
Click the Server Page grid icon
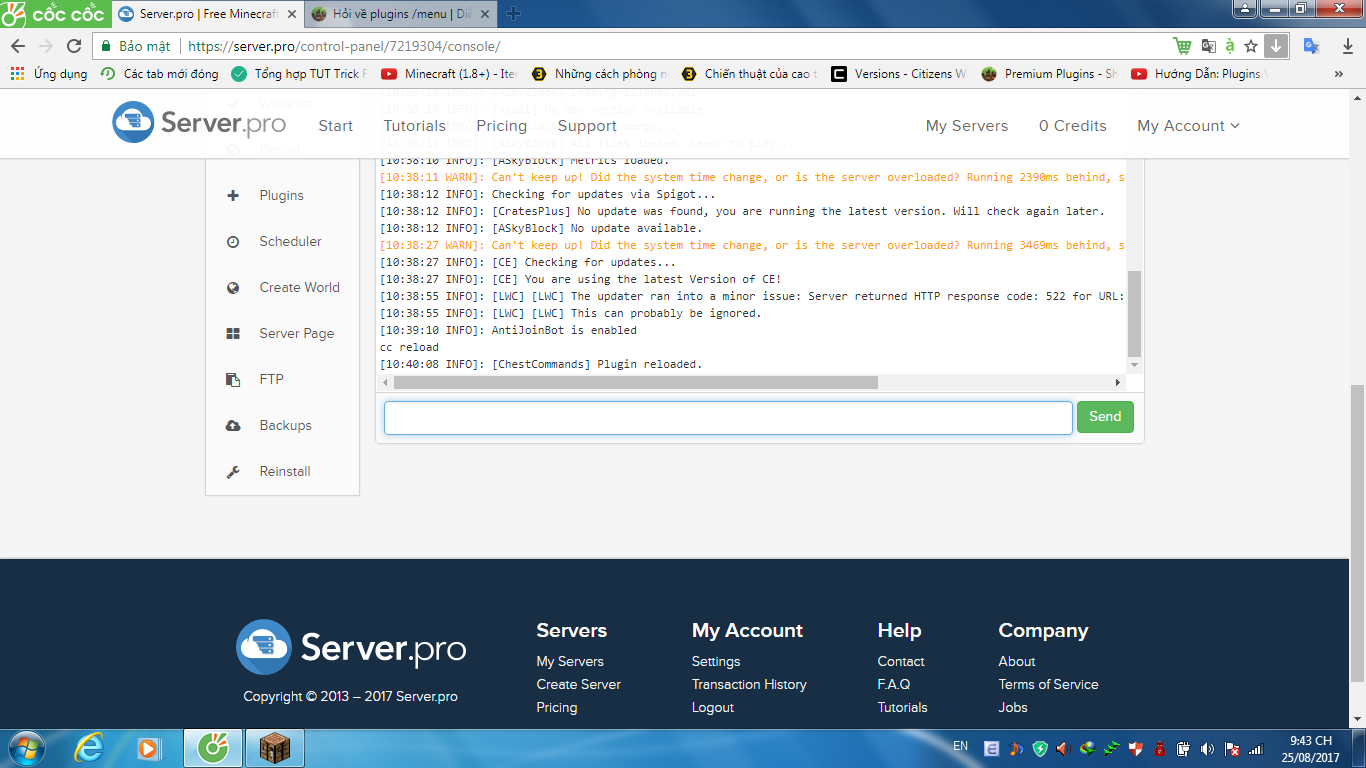[233, 334]
